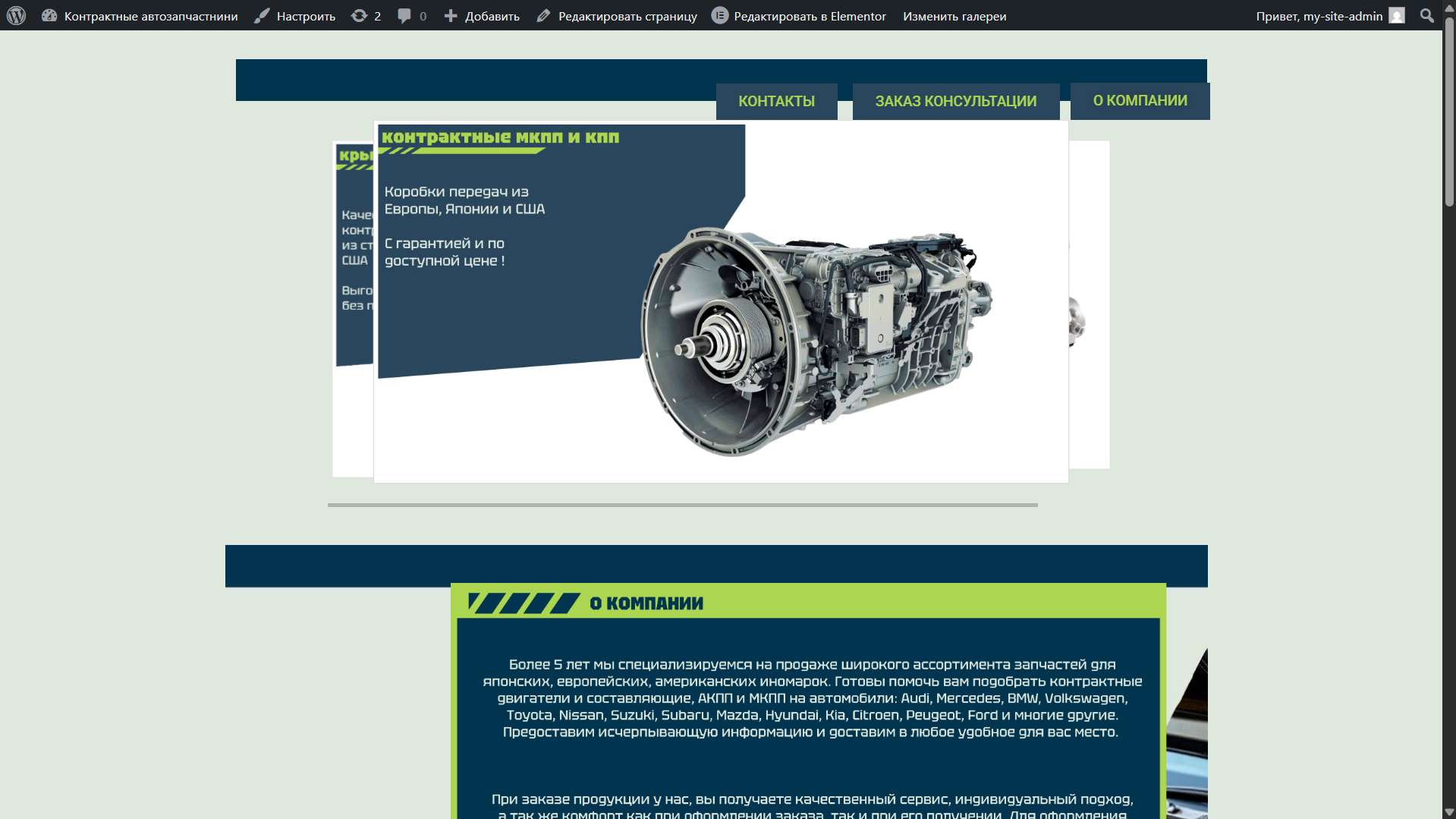Click the page scrollbar down arrow
1456x819 pixels.
1449,811
